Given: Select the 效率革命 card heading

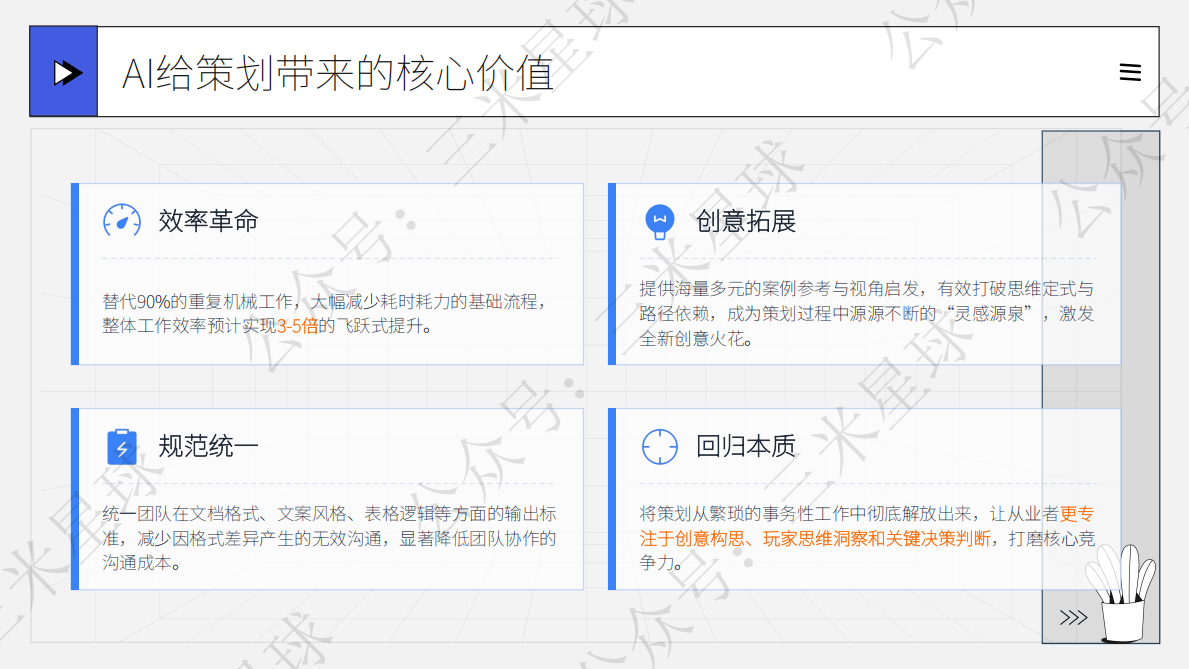Looking at the screenshot, I should pos(209,221).
